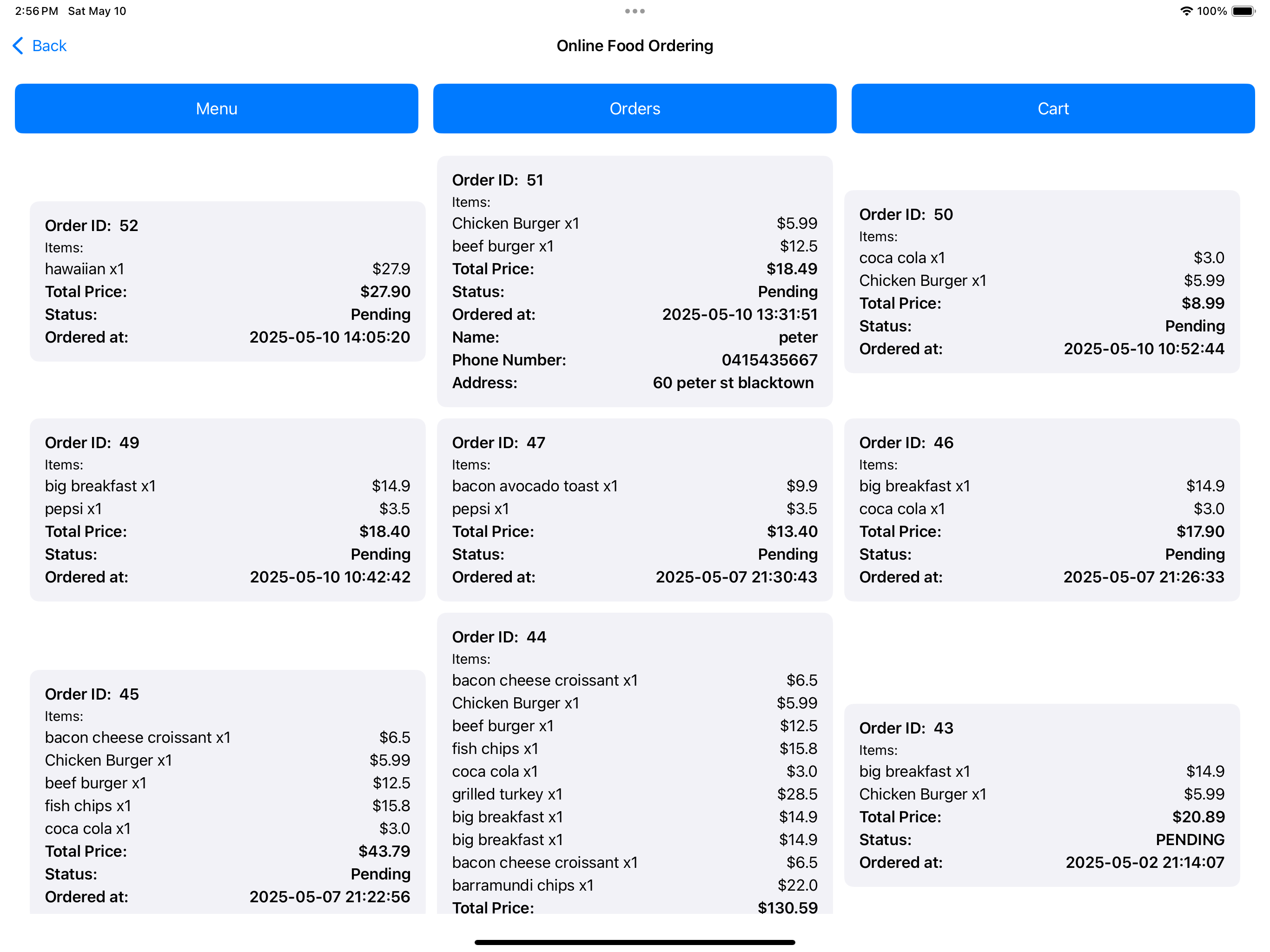Select uppercase PENDING status in order 43
Viewport: 1270px width, 952px height.
click(1190, 840)
